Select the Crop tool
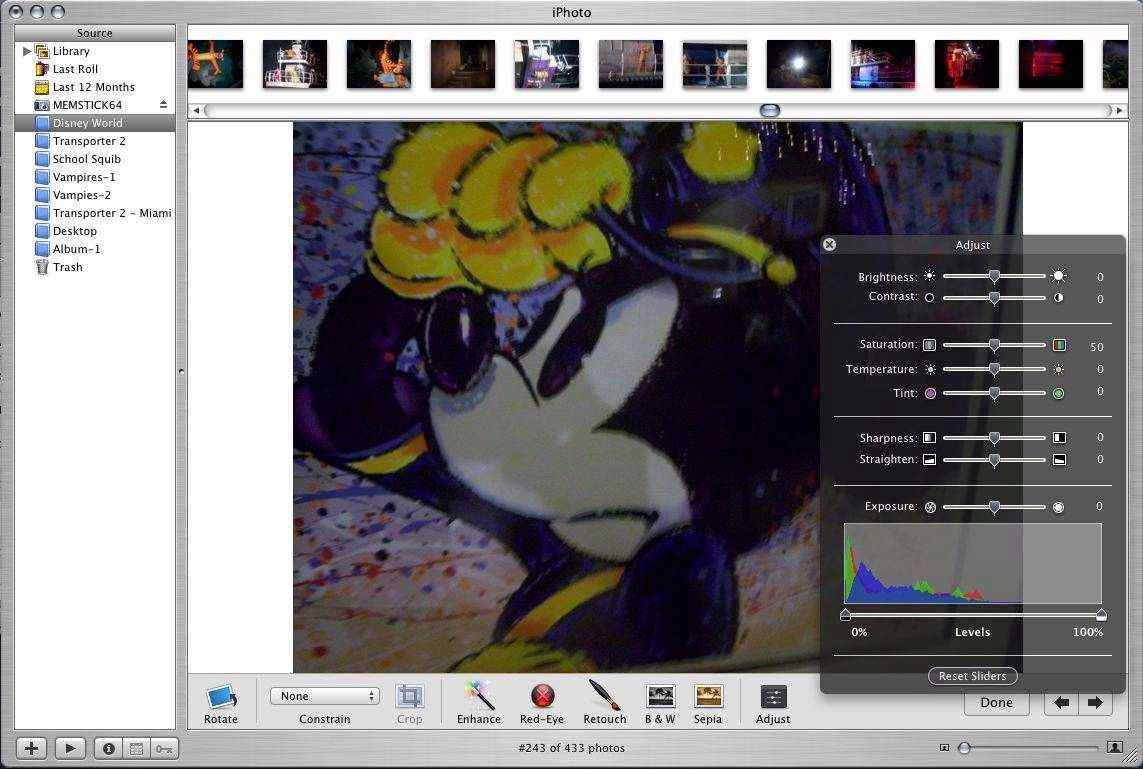 (410, 697)
